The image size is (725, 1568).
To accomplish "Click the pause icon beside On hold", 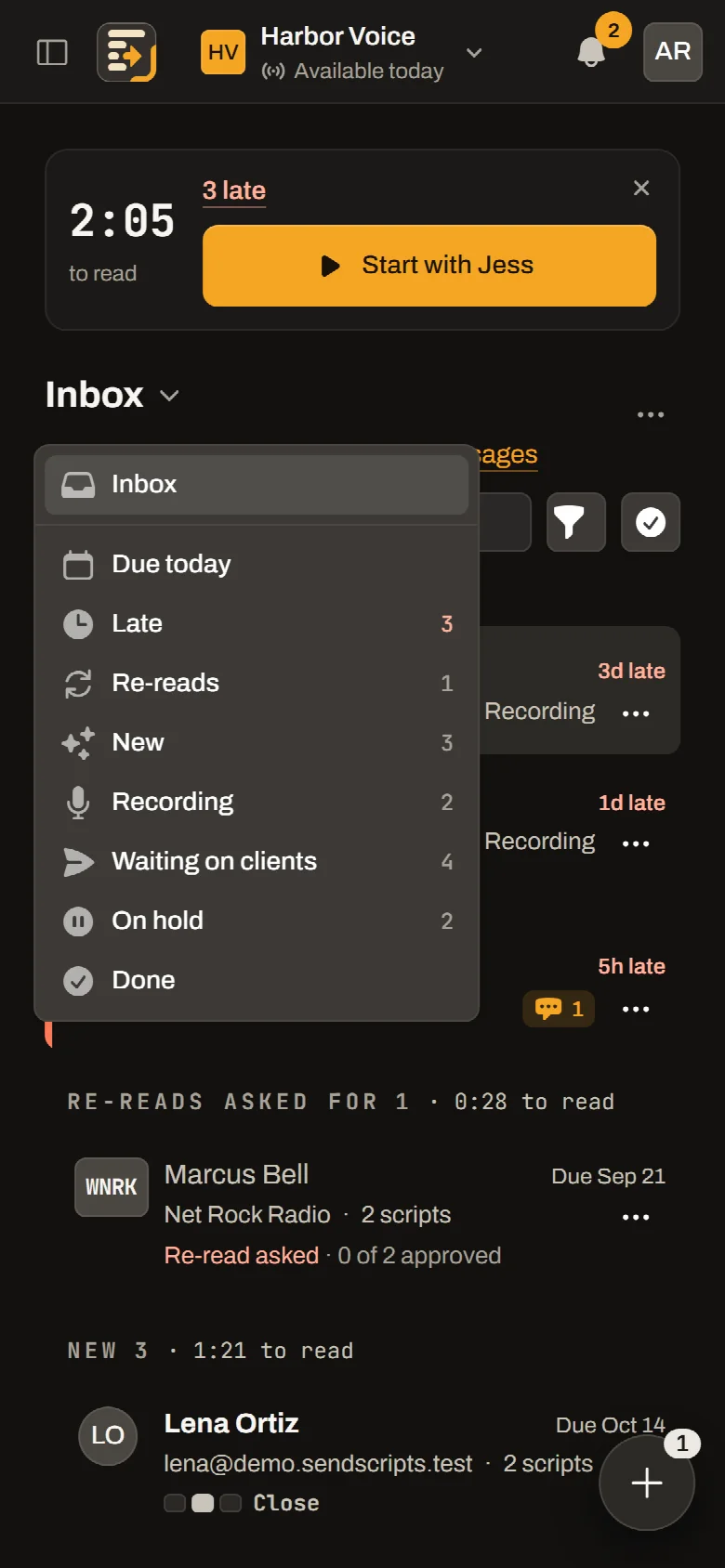I will click(x=78, y=921).
